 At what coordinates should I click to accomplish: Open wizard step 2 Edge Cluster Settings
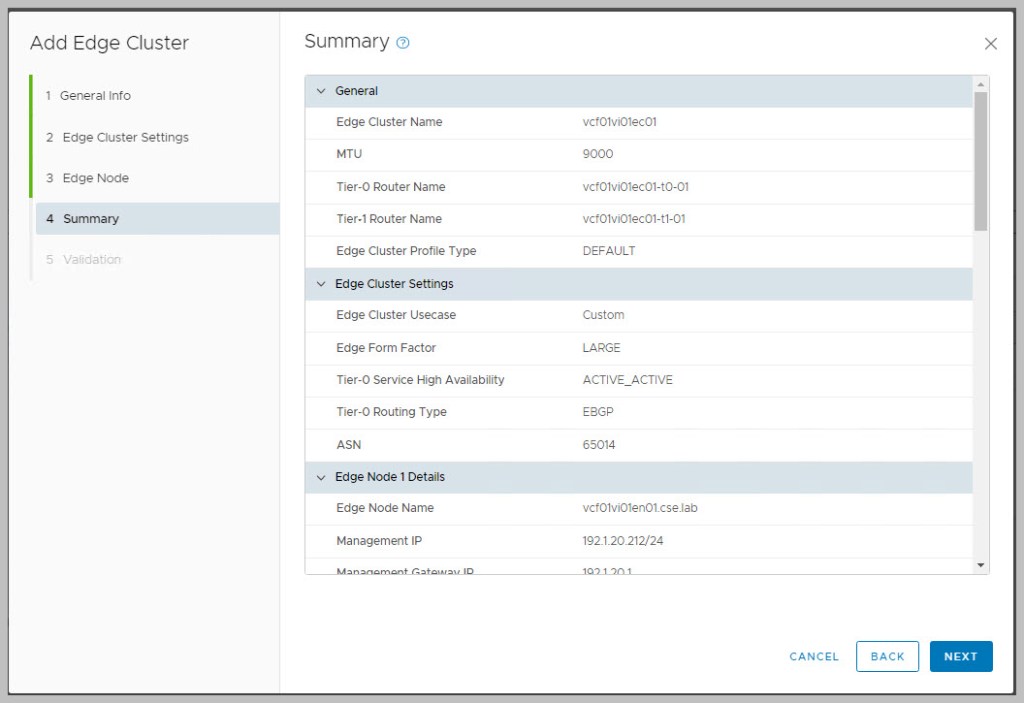125,137
